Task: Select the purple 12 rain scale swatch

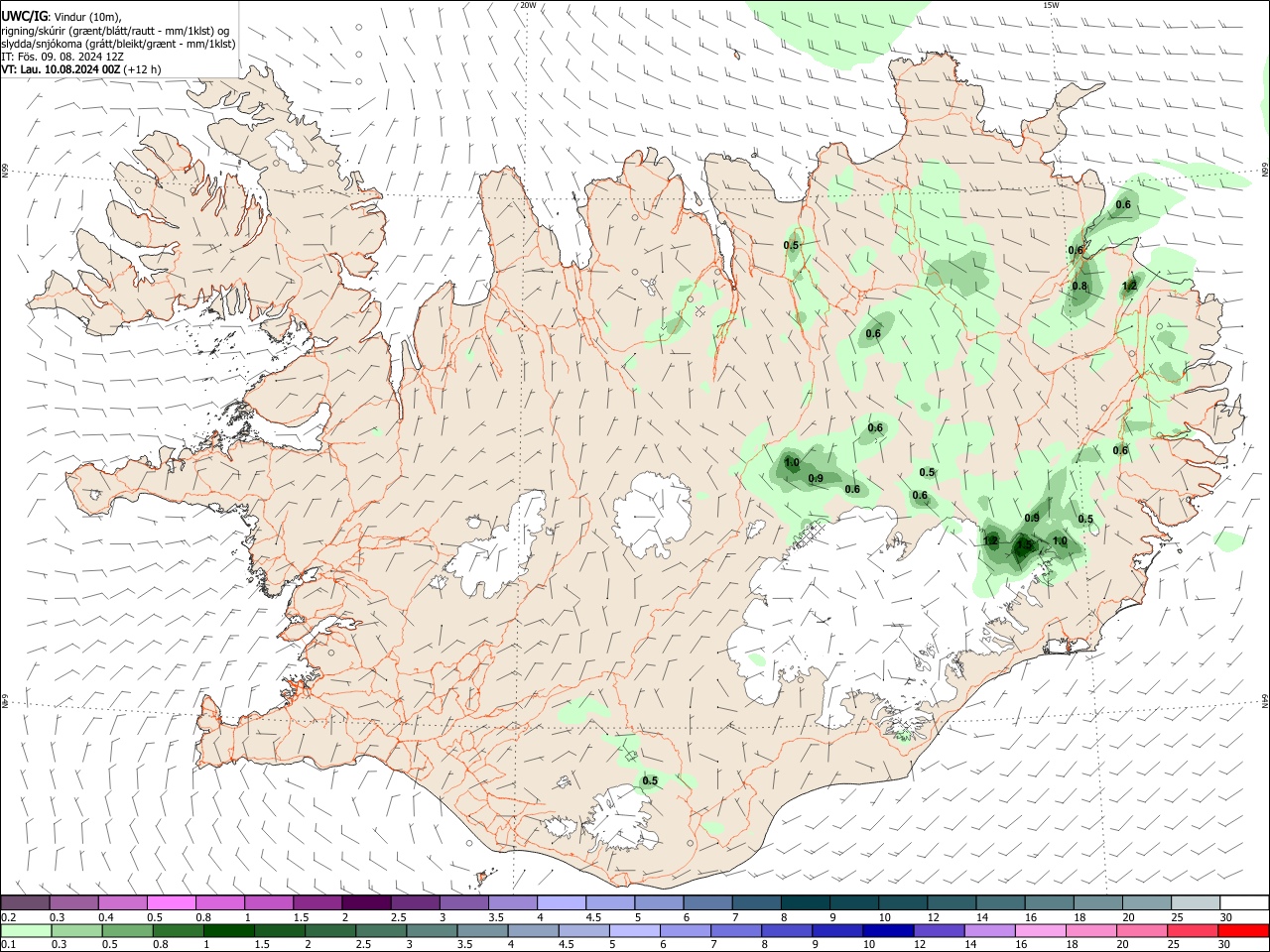Action: (940, 930)
